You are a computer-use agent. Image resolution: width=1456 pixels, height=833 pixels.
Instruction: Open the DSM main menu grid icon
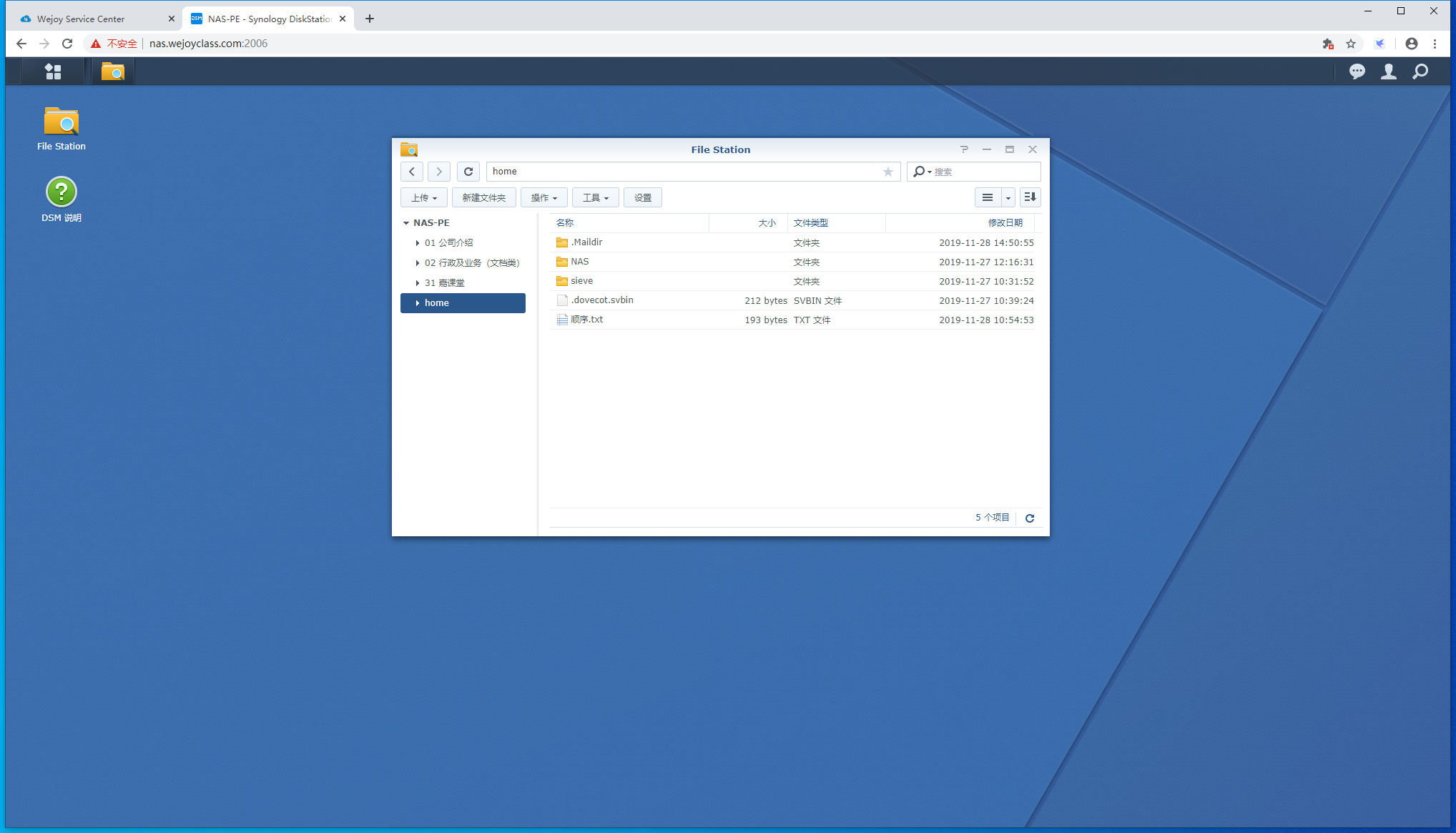[53, 72]
